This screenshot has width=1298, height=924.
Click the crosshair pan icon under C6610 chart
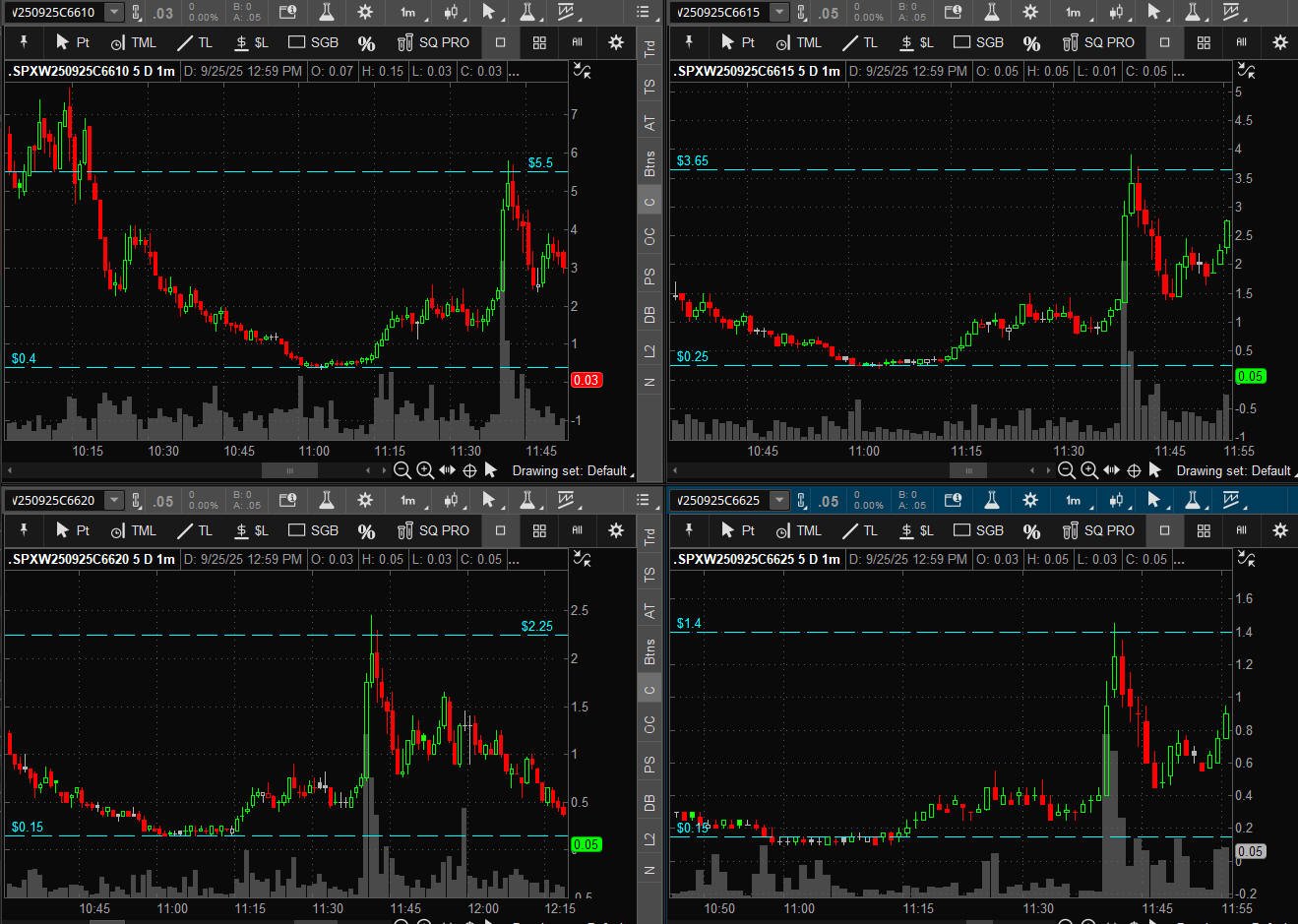(469, 470)
